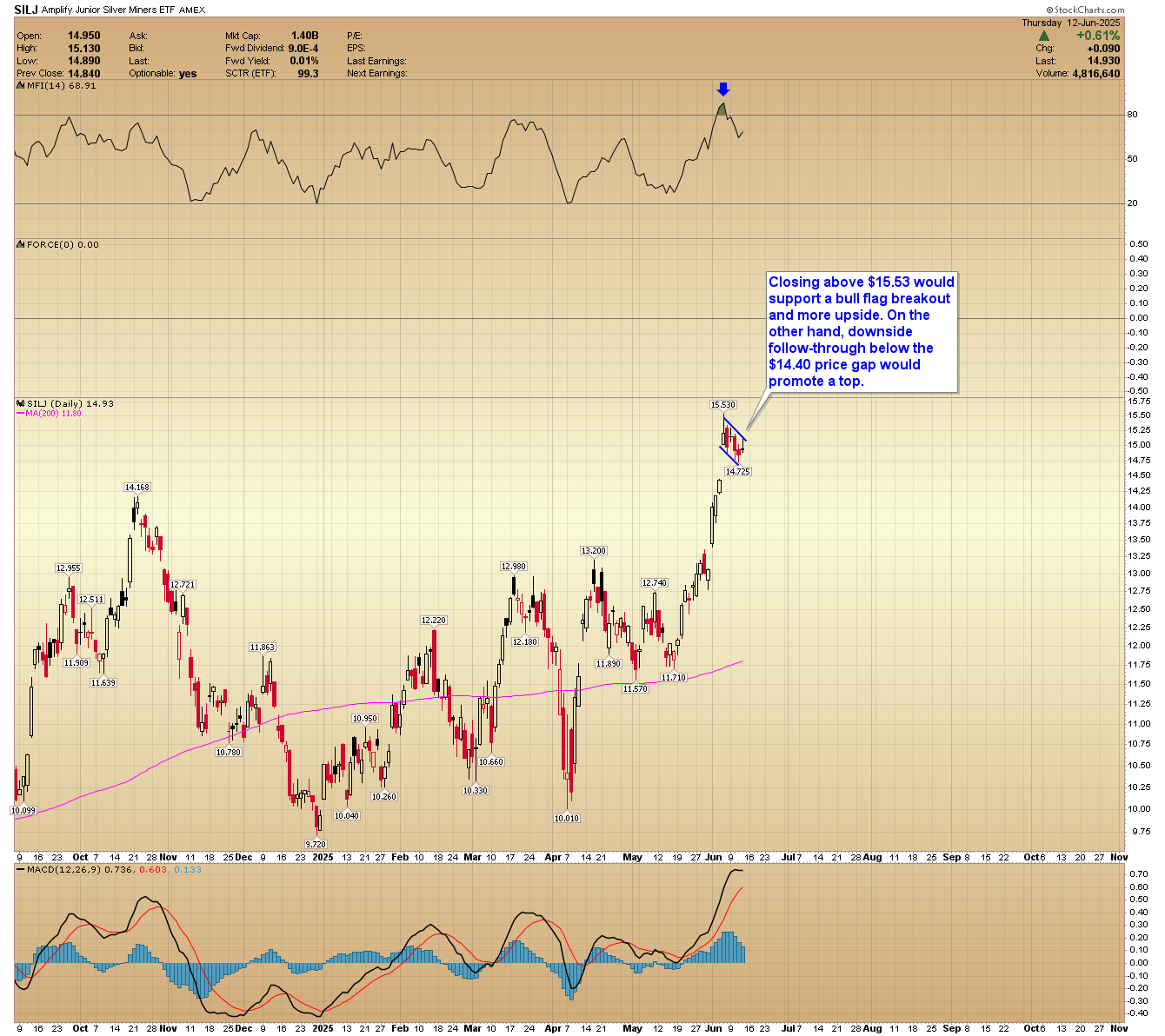Click the 10.040 price label
Viewport: 1165px width, 1036px height.
(347, 816)
